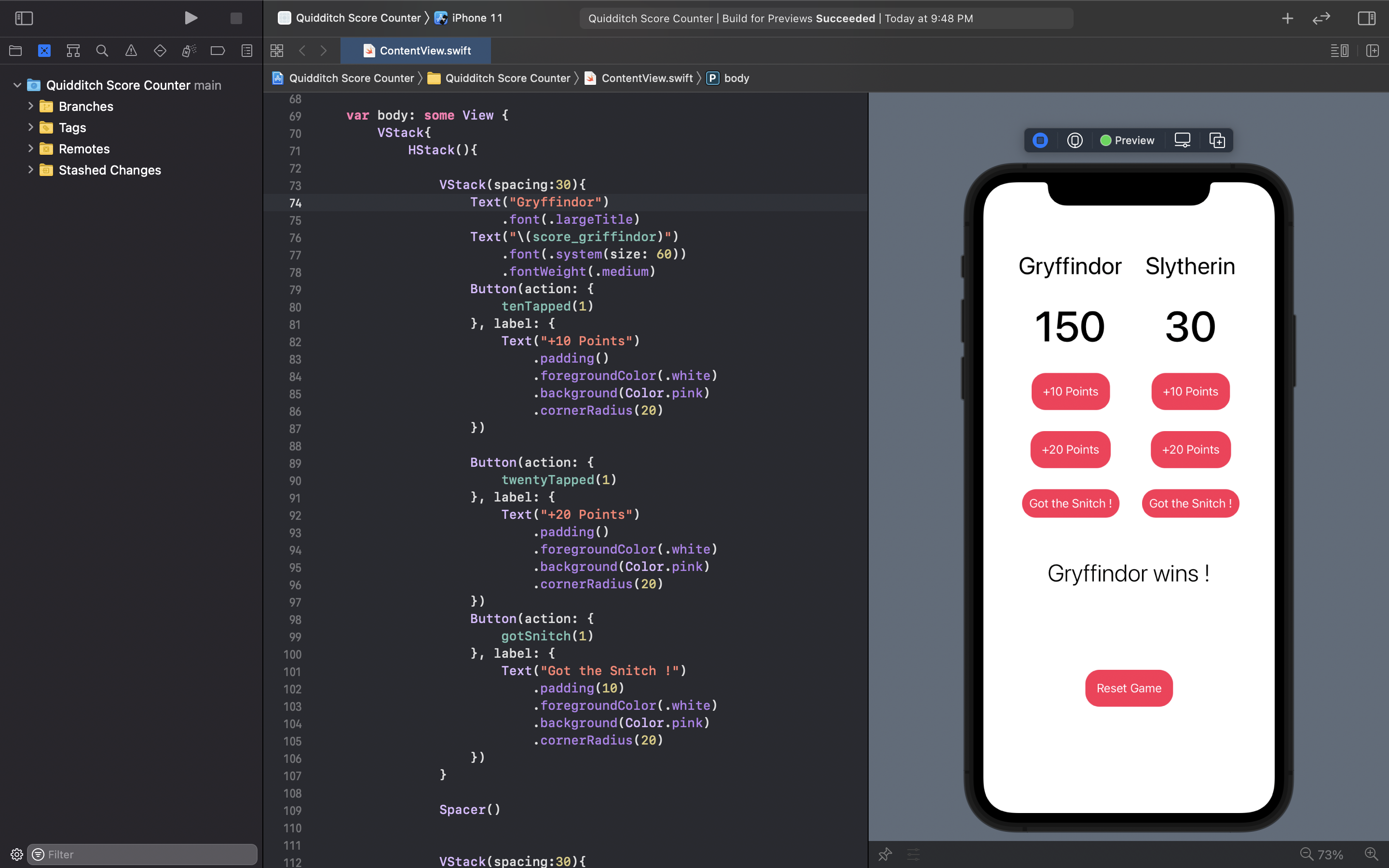Screen dimensions: 1389x868
Task: Enable live preview mode with the blue icon
Action: [1040, 139]
